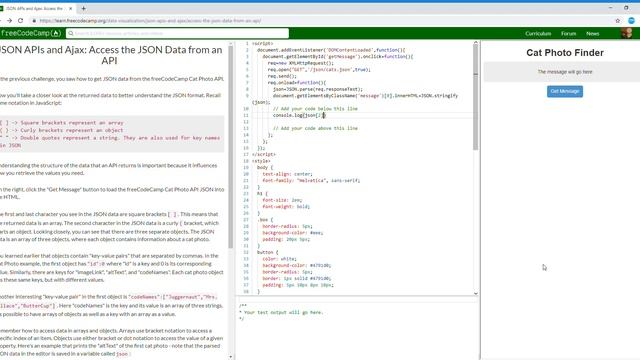Click the search magnifier icon
The height and width of the screenshot is (360, 640).
pos(71,33)
